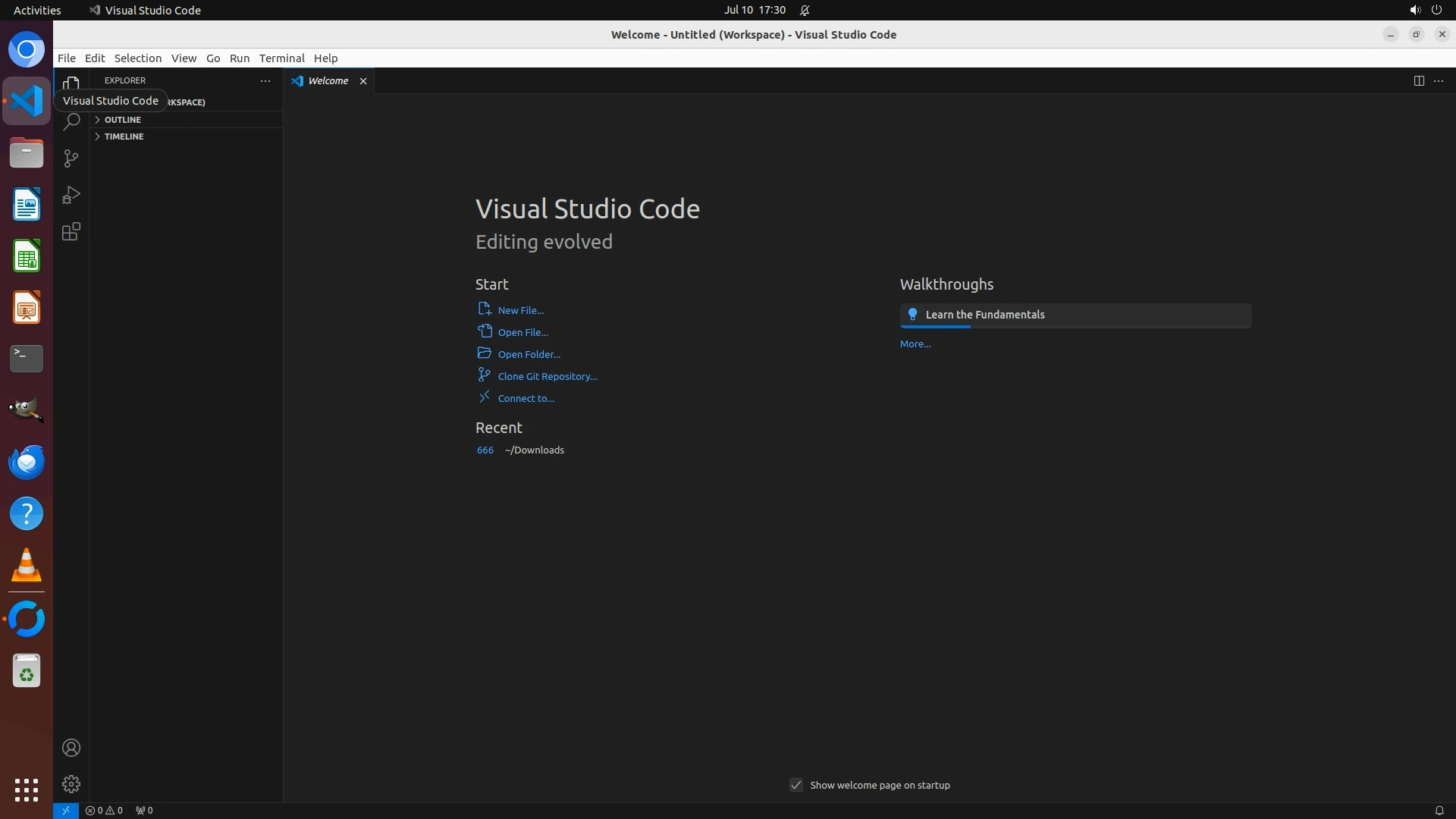Click the Clone Git Repository link

(547, 376)
